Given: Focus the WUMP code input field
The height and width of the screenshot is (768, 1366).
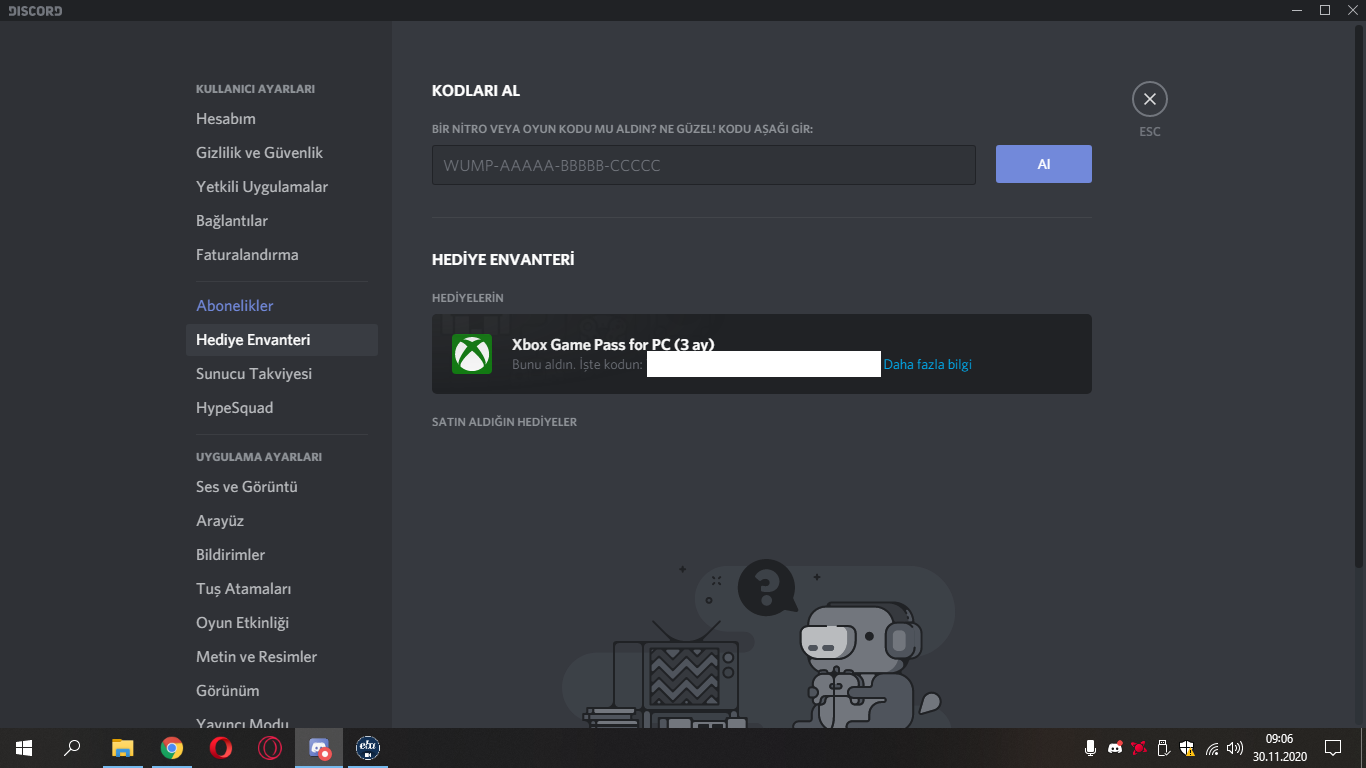Looking at the screenshot, I should click(704, 165).
